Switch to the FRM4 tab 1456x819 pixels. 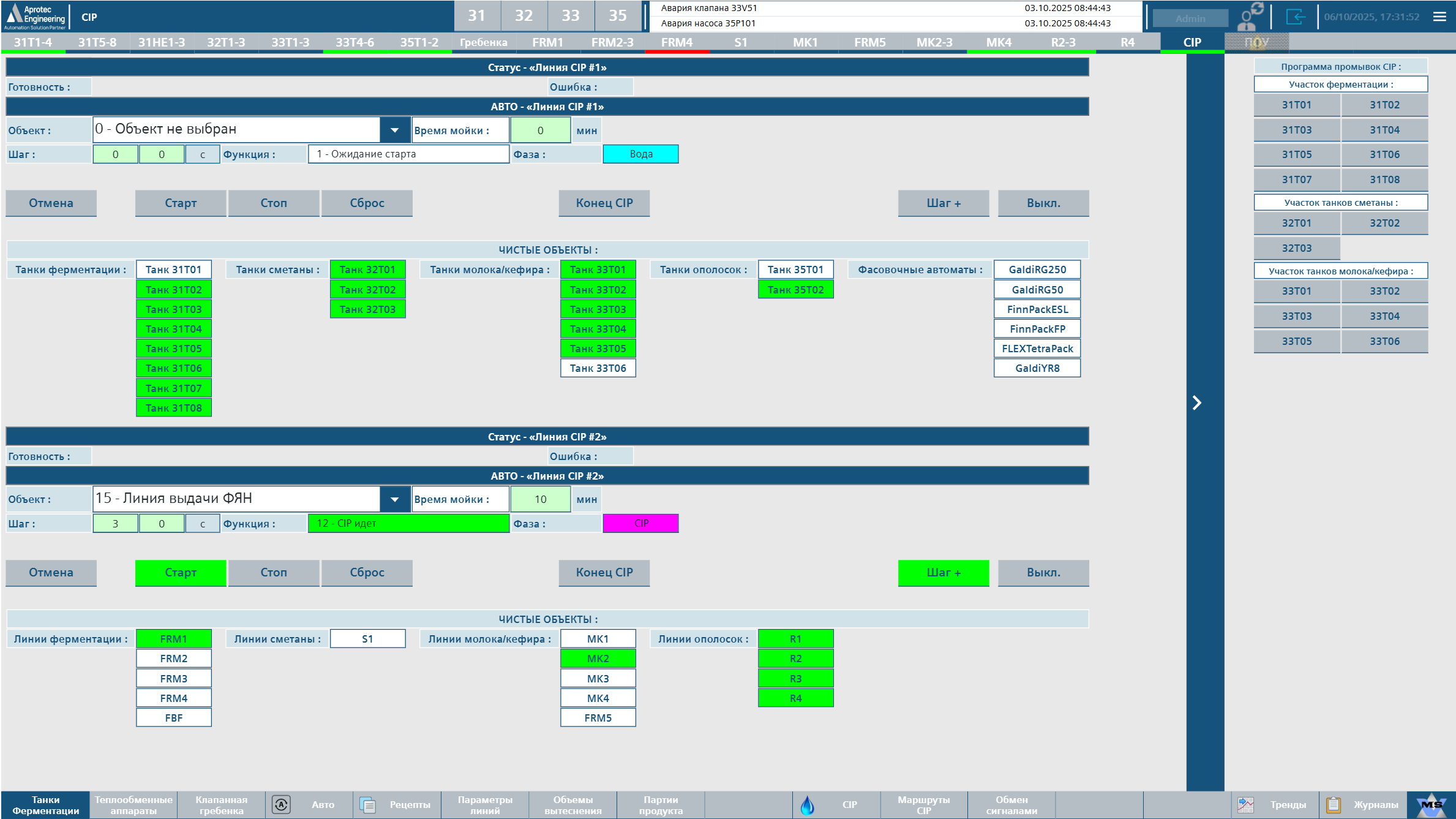(678, 42)
